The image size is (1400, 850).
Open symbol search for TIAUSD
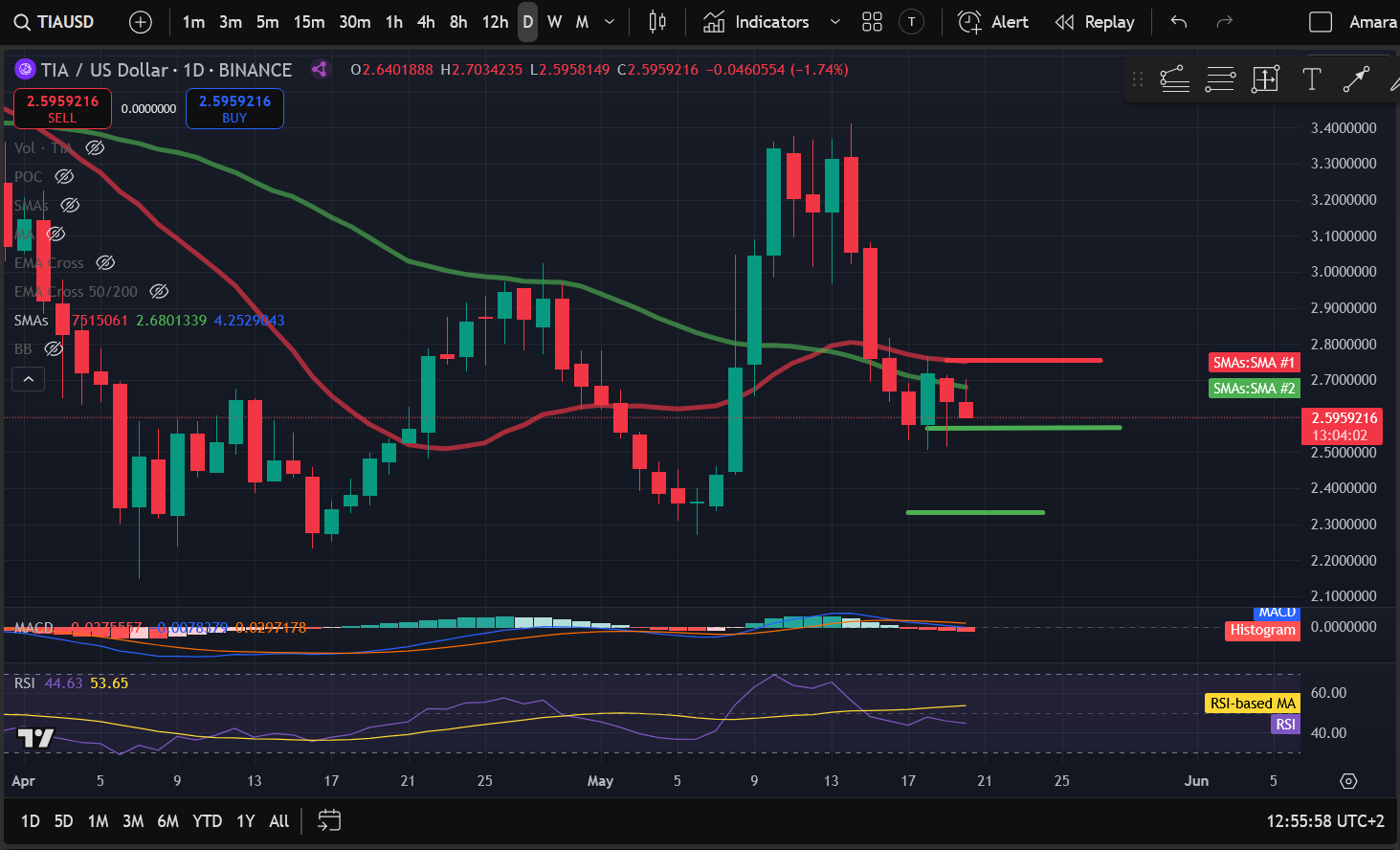tap(56, 22)
